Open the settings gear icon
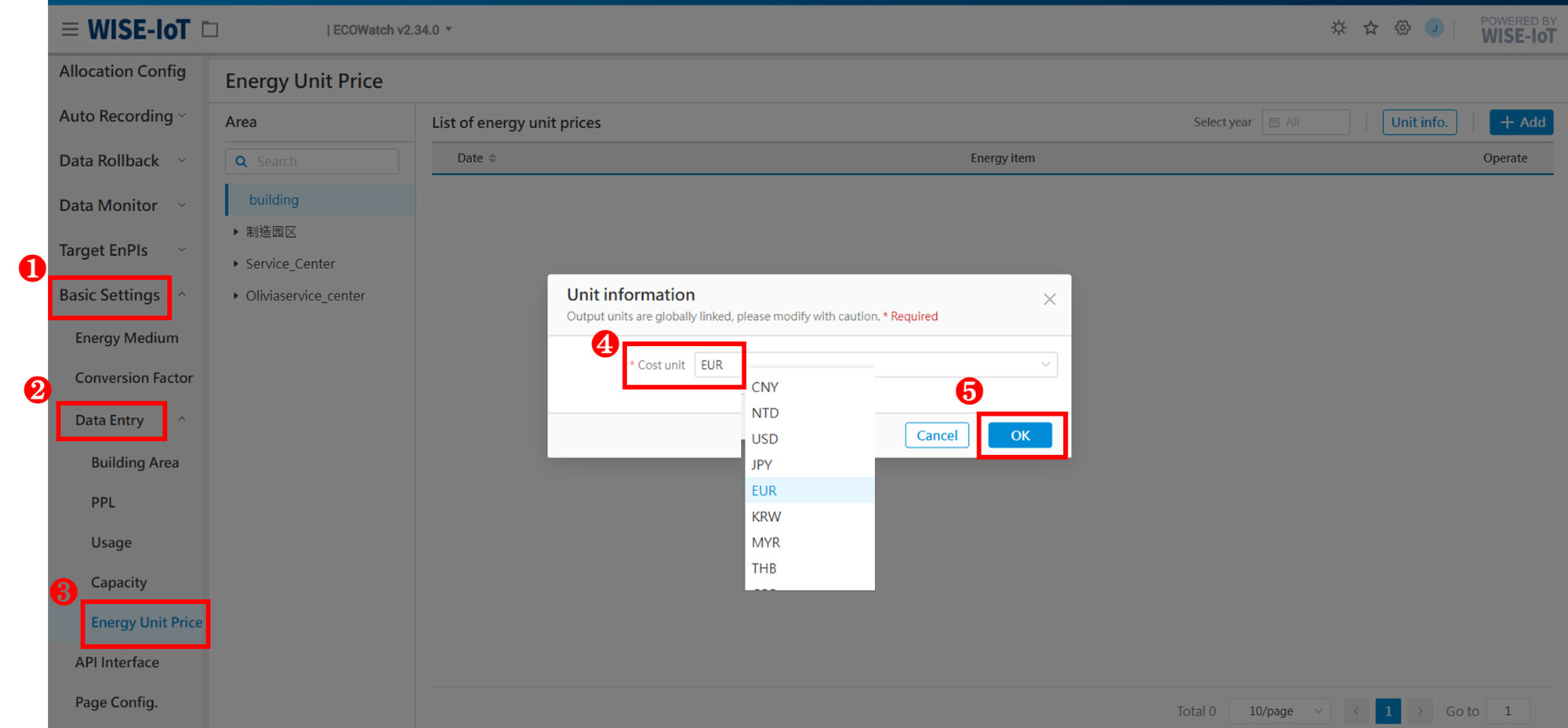 click(x=1403, y=28)
